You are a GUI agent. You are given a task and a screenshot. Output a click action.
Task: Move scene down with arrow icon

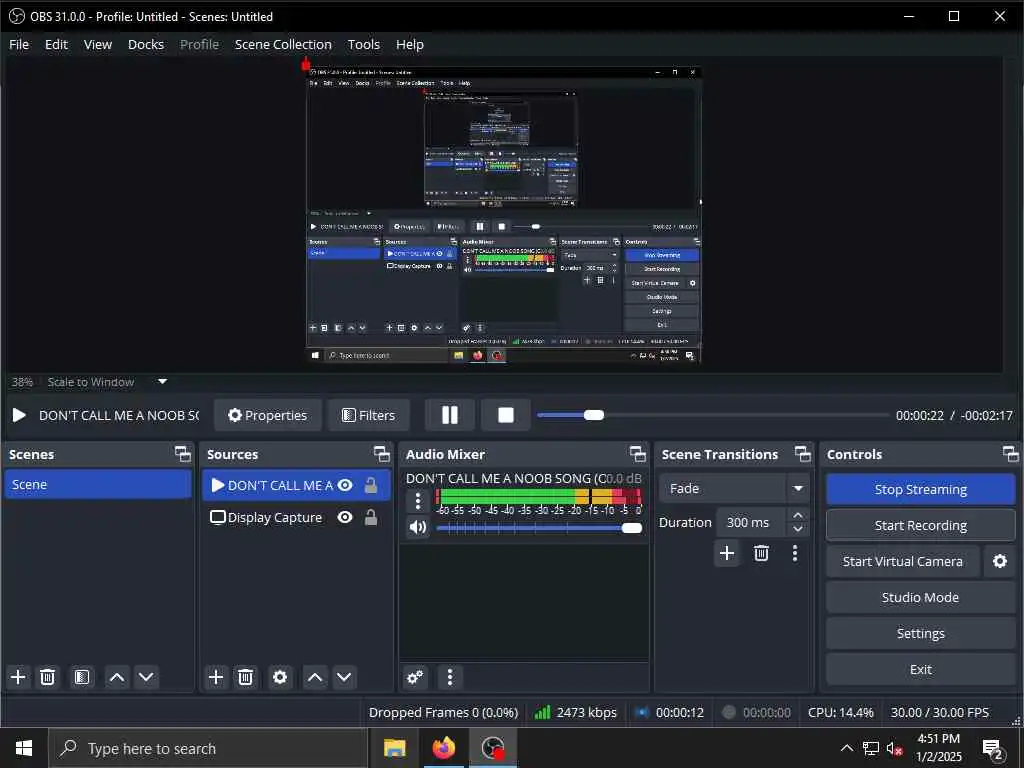(x=146, y=677)
